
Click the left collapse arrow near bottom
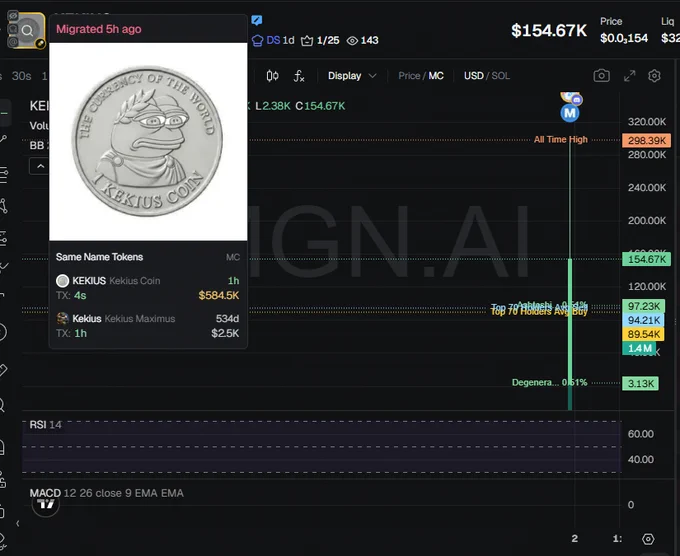click(17, 523)
